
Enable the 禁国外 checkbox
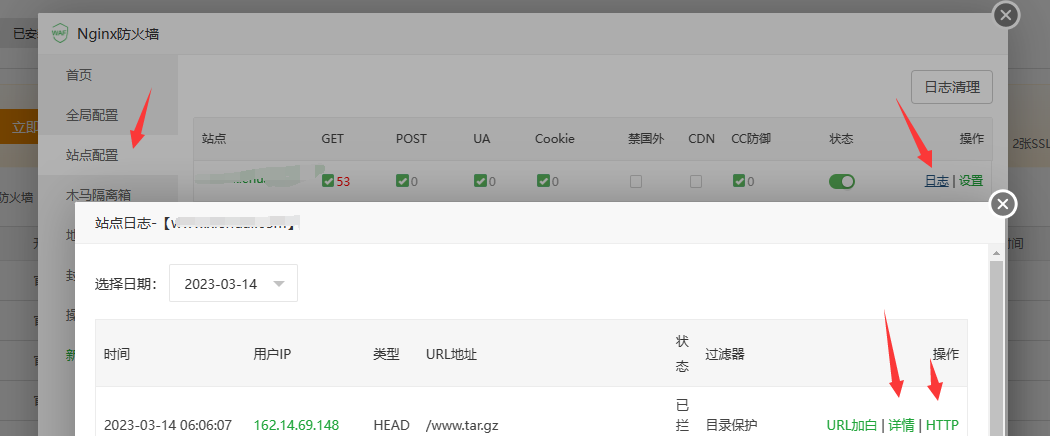click(635, 181)
